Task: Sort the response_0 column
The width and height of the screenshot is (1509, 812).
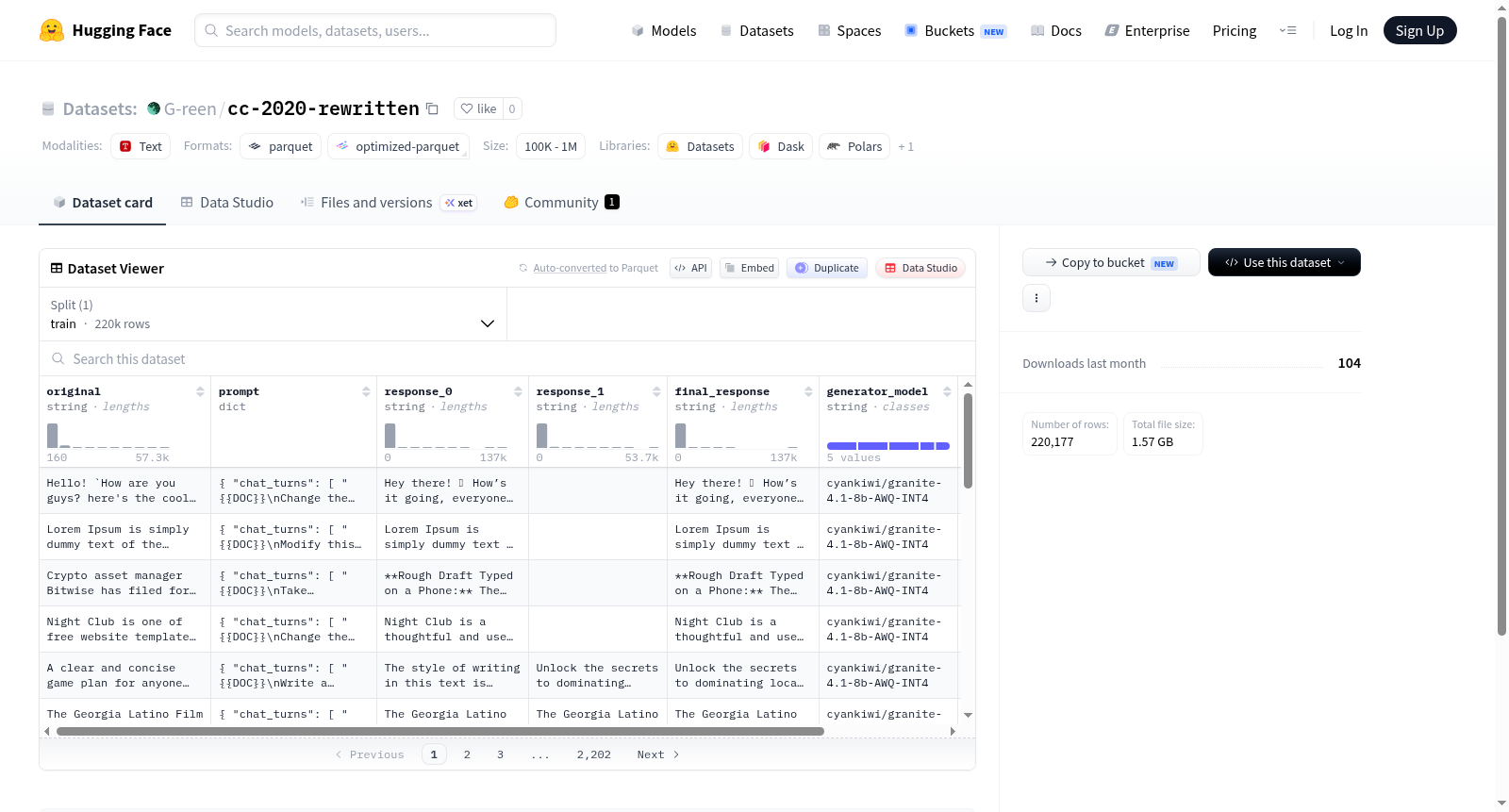Action: coord(518,391)
